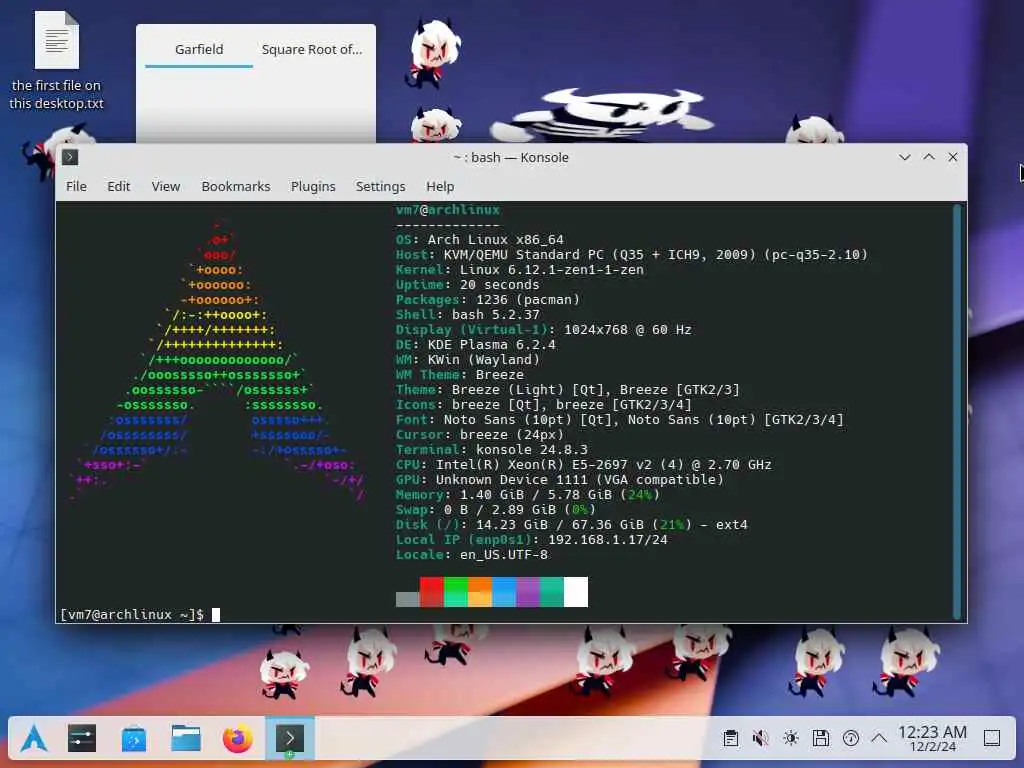Click the kernel text 'Linux 6.12.1-zen1-1-zen'
Viewport: 1024px width, 768px height.
pos(552,270)
